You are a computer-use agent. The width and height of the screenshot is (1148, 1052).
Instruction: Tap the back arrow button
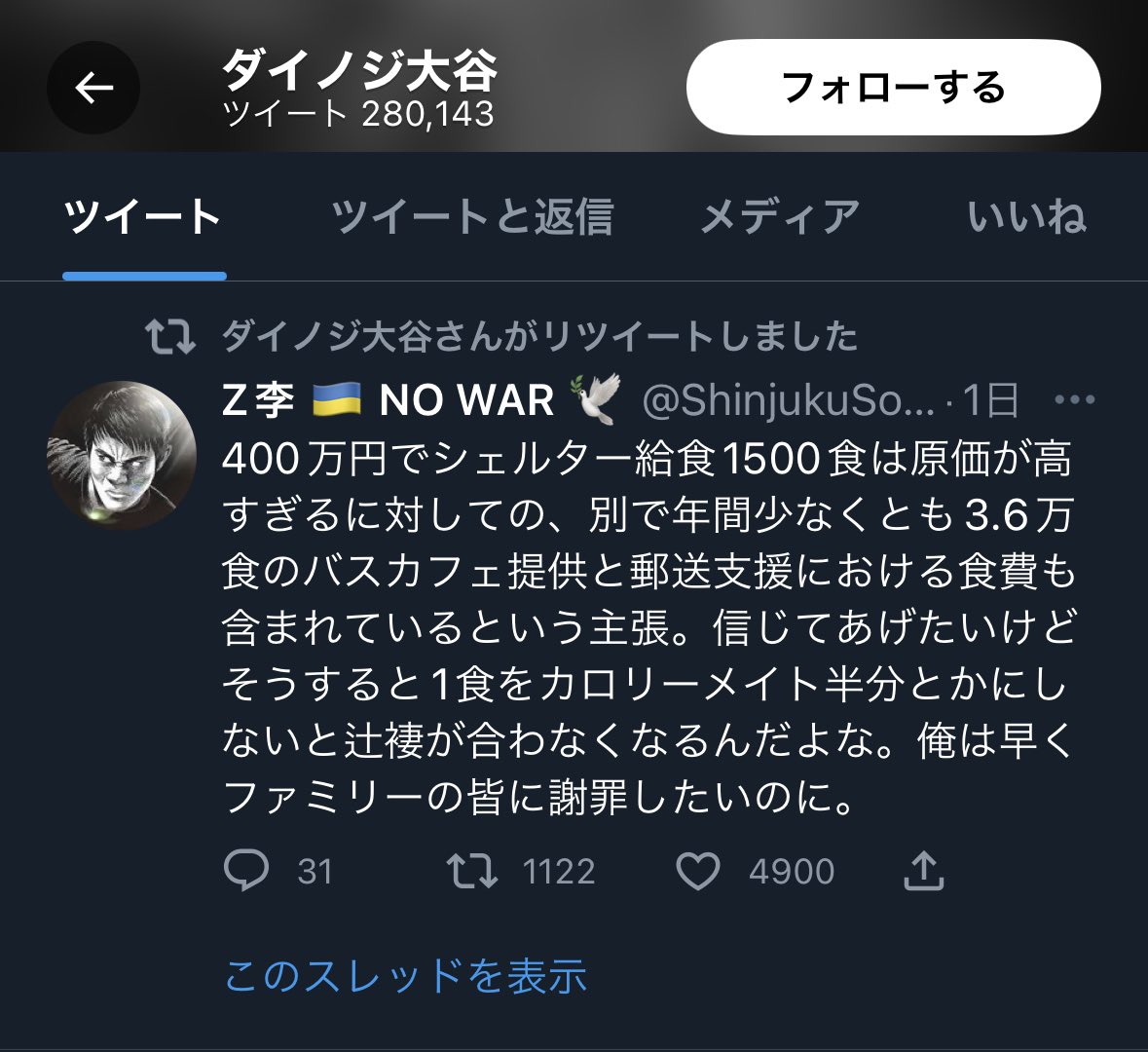(x=93, y=88)
